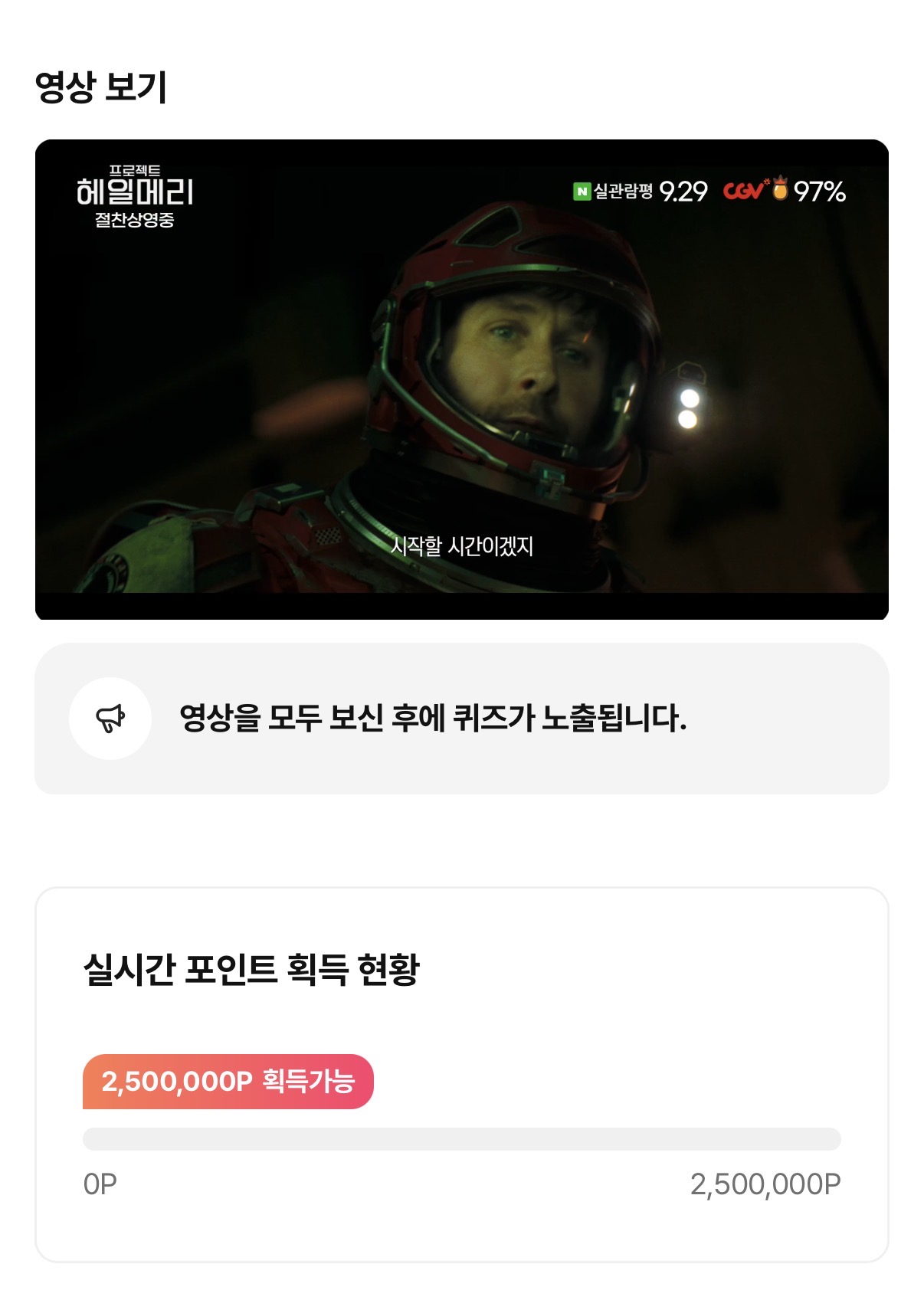Click the CGV golden egg icon
924x1313 pixels.
coord(780,188)
